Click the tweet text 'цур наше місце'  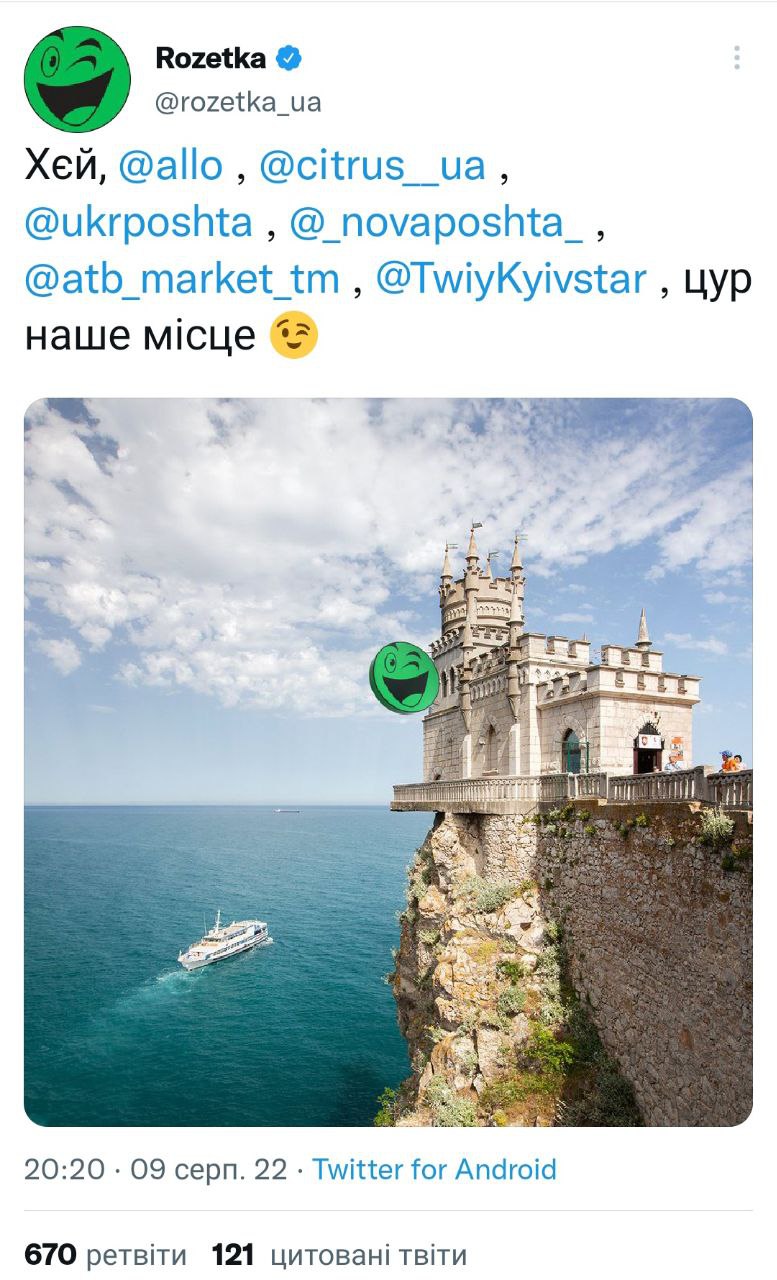(x=388, y=308)
